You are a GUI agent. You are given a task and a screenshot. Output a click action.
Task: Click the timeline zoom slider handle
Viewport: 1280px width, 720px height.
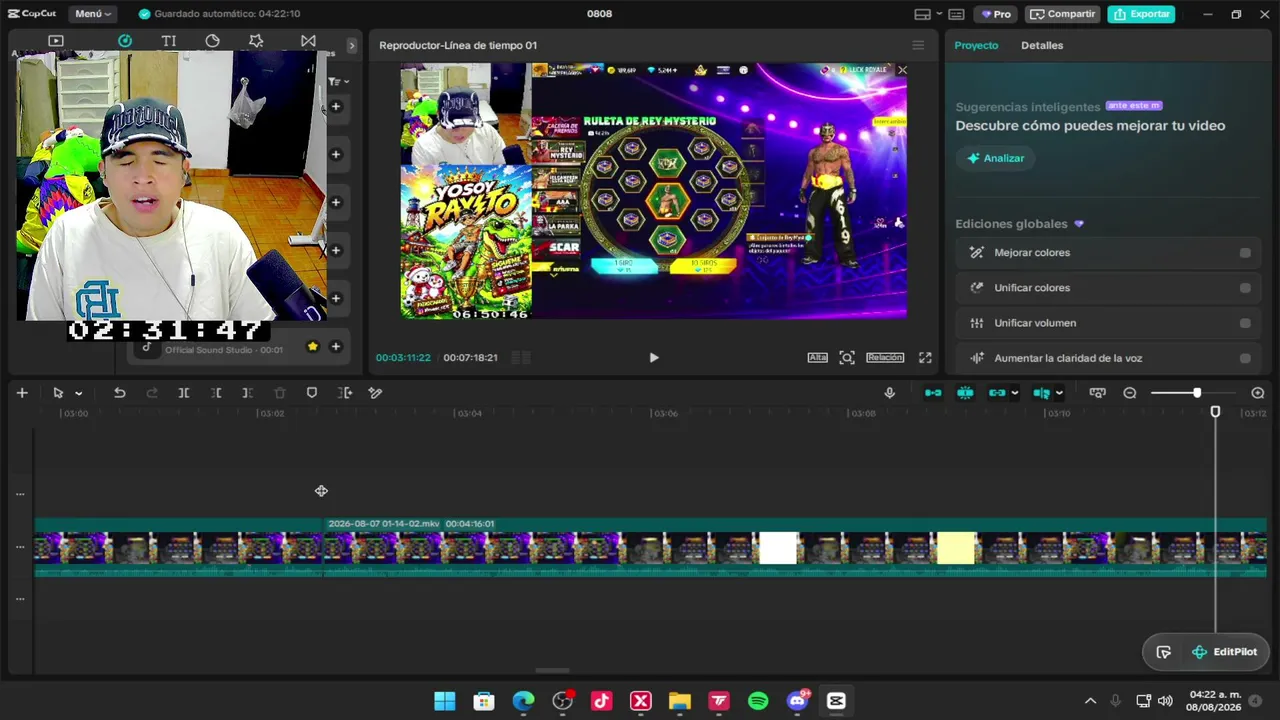tap(1197, 393)
